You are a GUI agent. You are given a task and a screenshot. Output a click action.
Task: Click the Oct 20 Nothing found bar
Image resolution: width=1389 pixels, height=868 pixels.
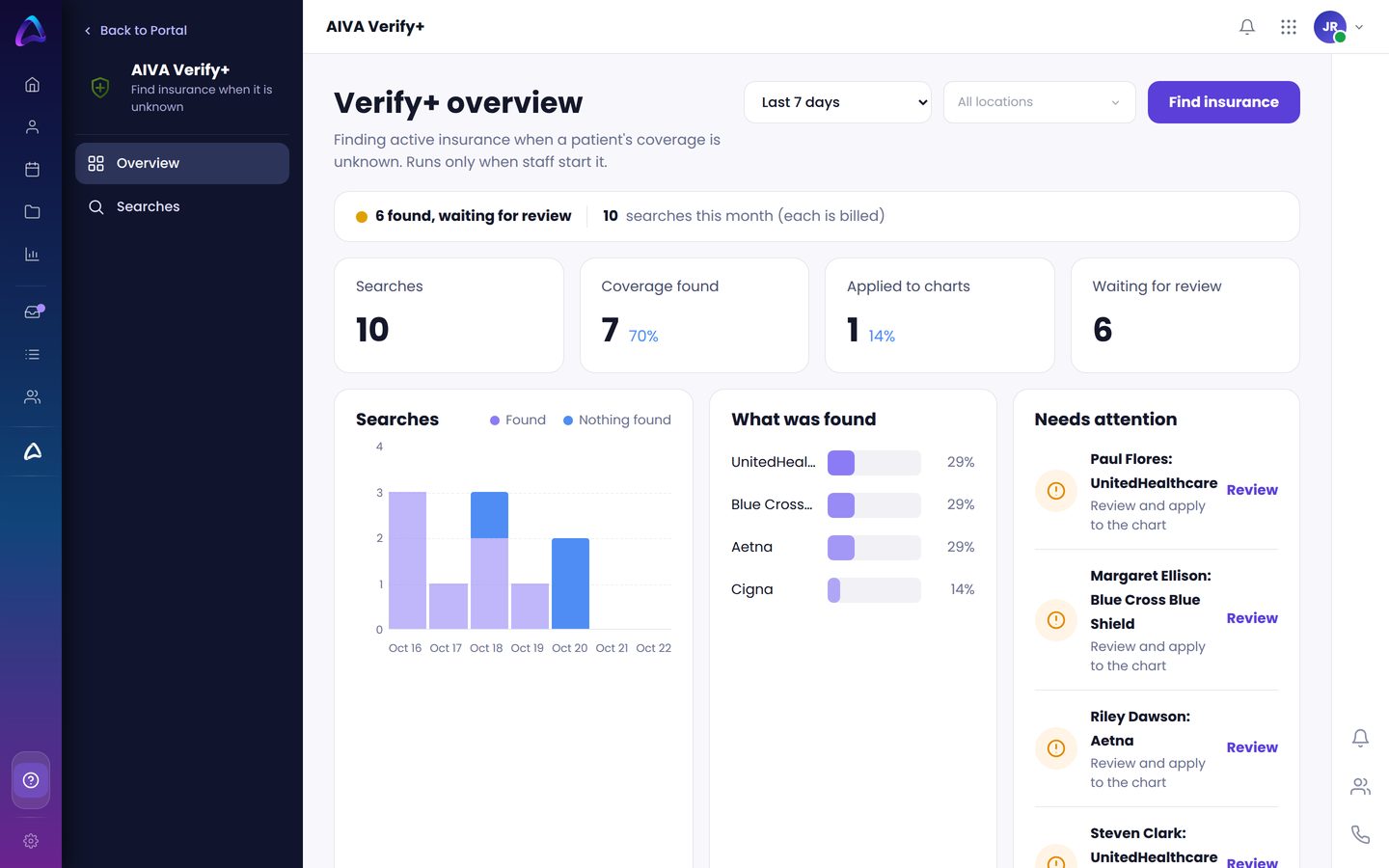point(570,583)
